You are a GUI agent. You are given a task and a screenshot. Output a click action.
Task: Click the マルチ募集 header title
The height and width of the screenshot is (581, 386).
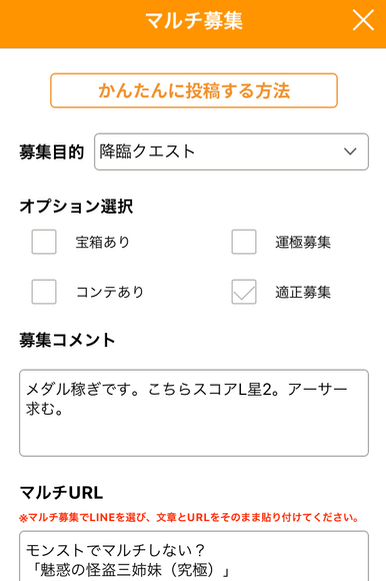coord(194,21)
